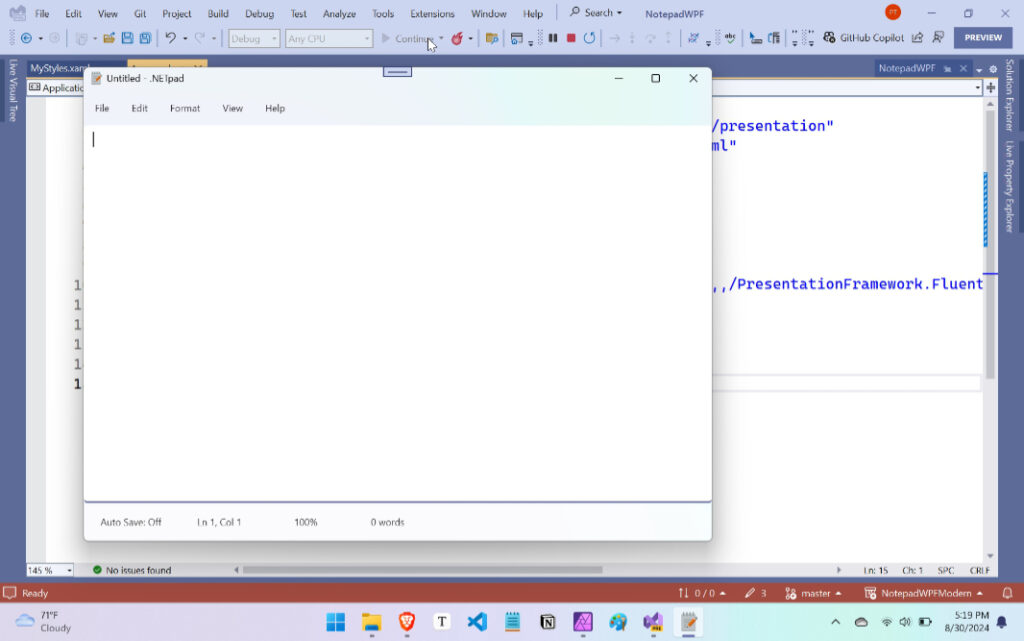Pause debugging with the Break All icon
1024x641 pixels.
pos(552,38)
